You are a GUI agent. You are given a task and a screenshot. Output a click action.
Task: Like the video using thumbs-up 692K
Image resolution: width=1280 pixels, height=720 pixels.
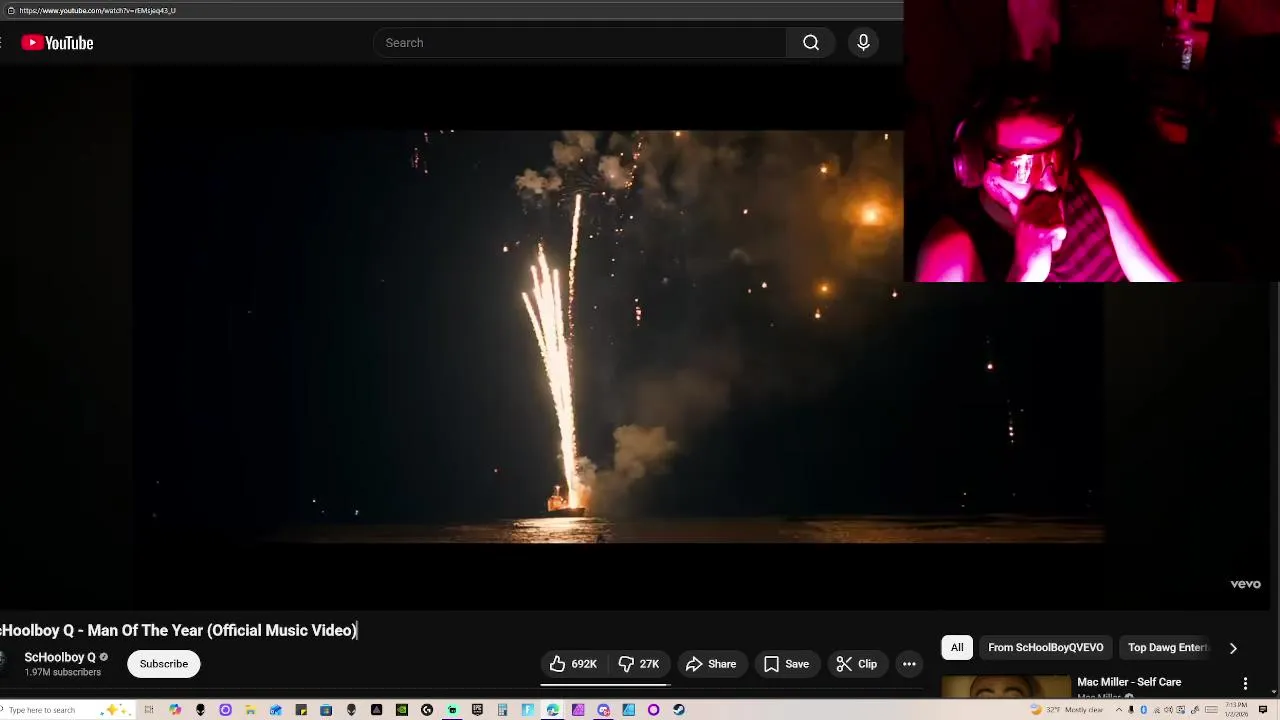(573, 664)
